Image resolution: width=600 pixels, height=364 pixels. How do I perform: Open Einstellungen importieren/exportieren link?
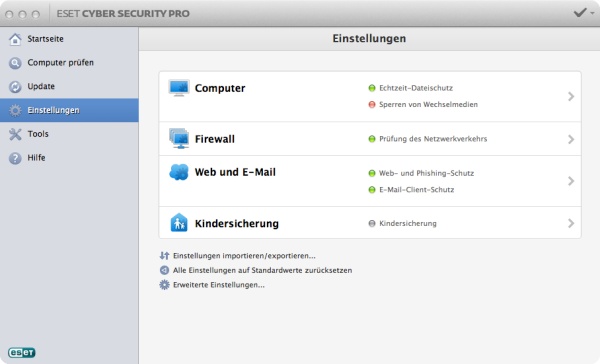click(x=244, y=256)
